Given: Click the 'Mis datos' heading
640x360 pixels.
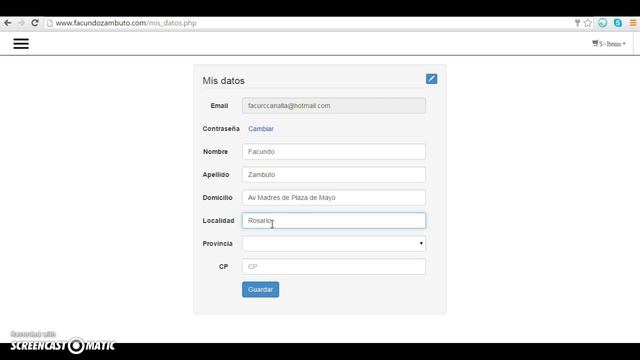Looking at the screenshot, I should tap(224, 81).
